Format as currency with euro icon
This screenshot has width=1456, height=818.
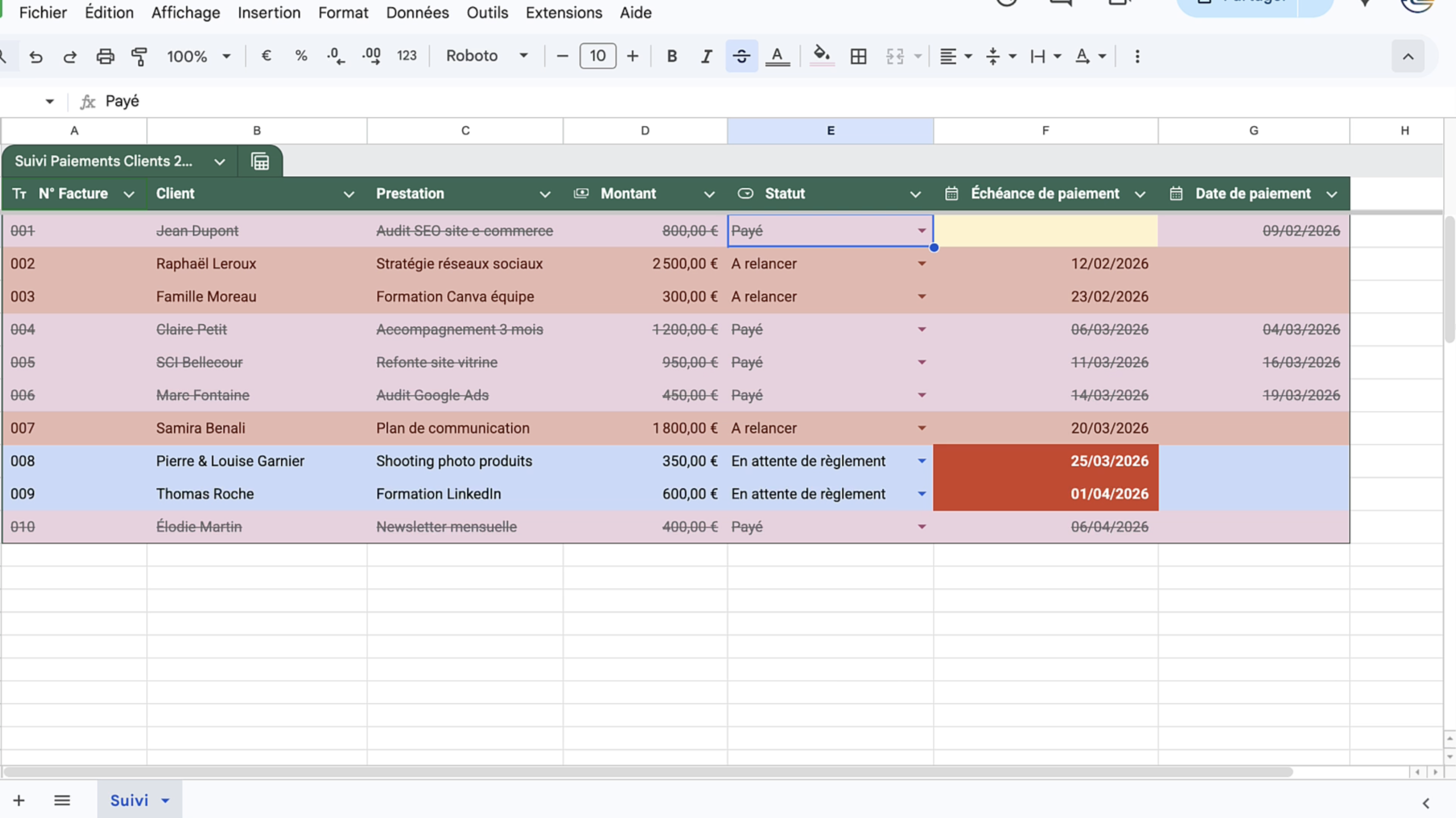[266, 56]
